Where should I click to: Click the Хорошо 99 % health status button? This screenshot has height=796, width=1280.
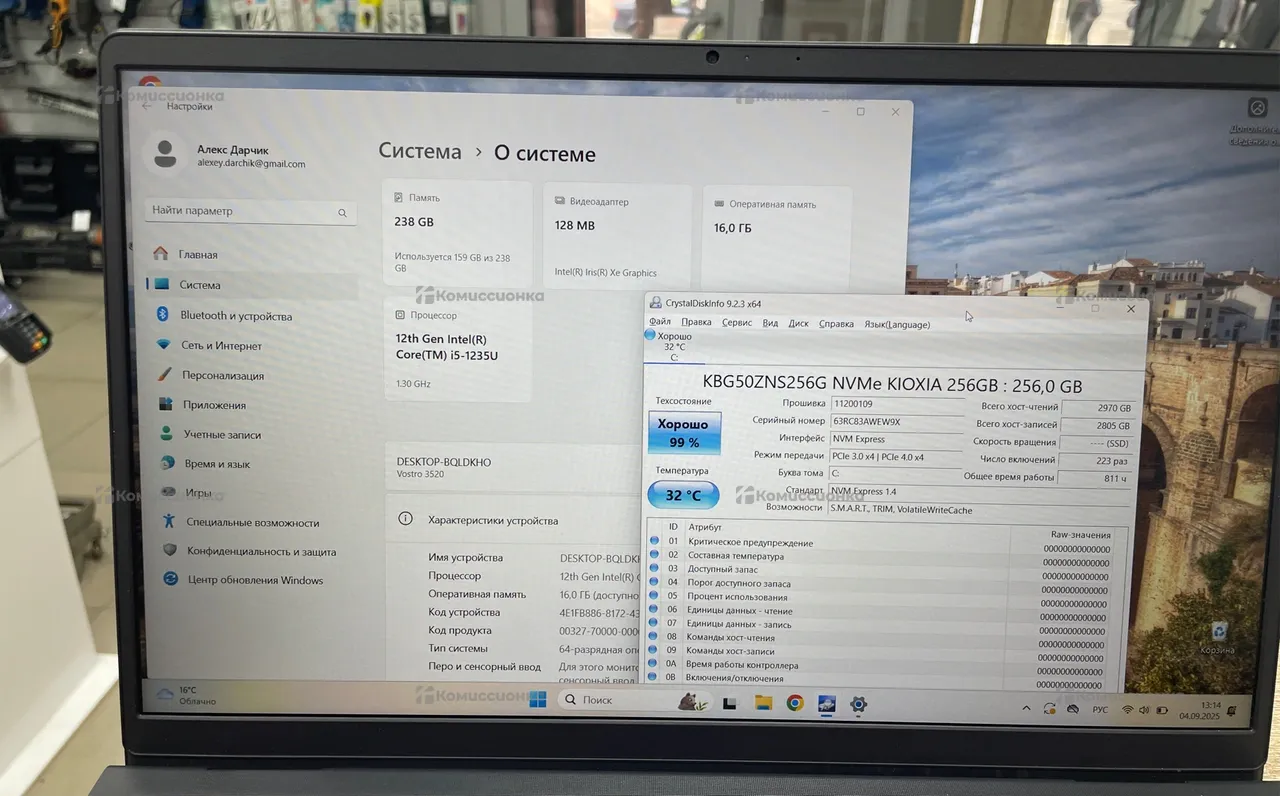(684, 433)
